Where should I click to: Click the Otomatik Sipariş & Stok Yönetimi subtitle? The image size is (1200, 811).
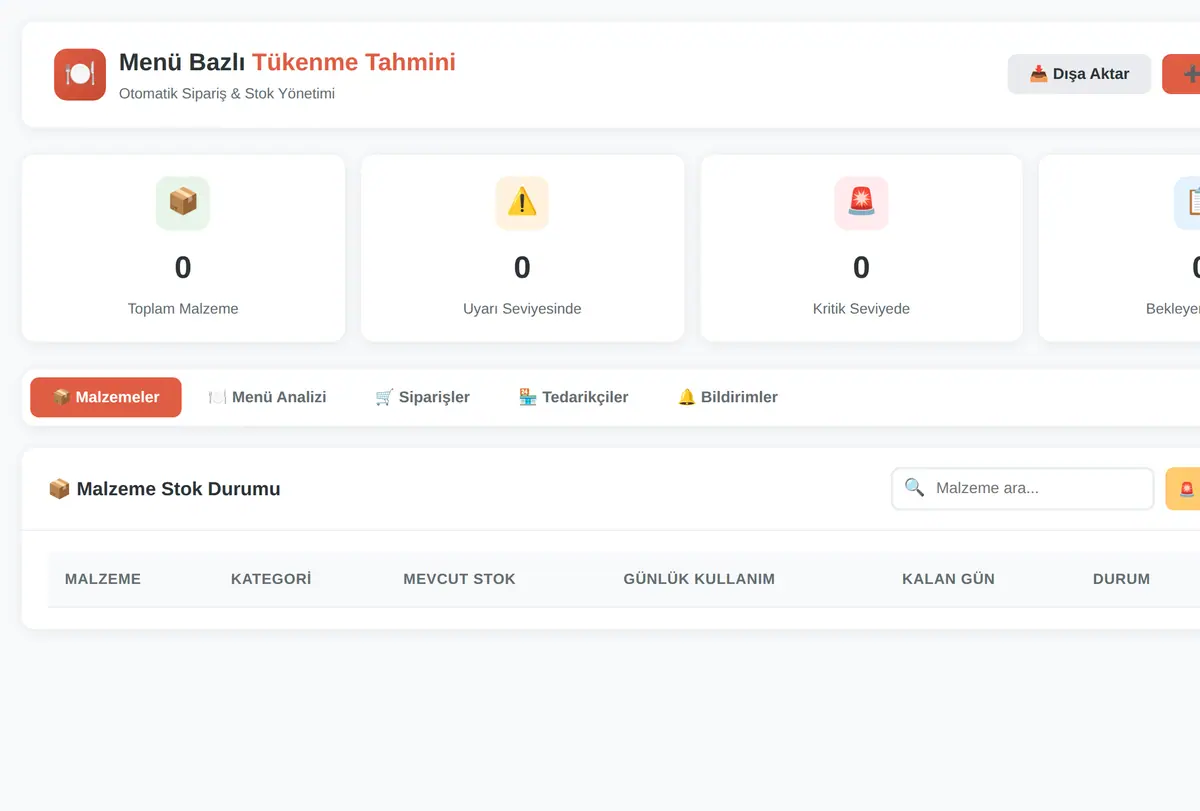pyautogui.click(x=227, y=94)
